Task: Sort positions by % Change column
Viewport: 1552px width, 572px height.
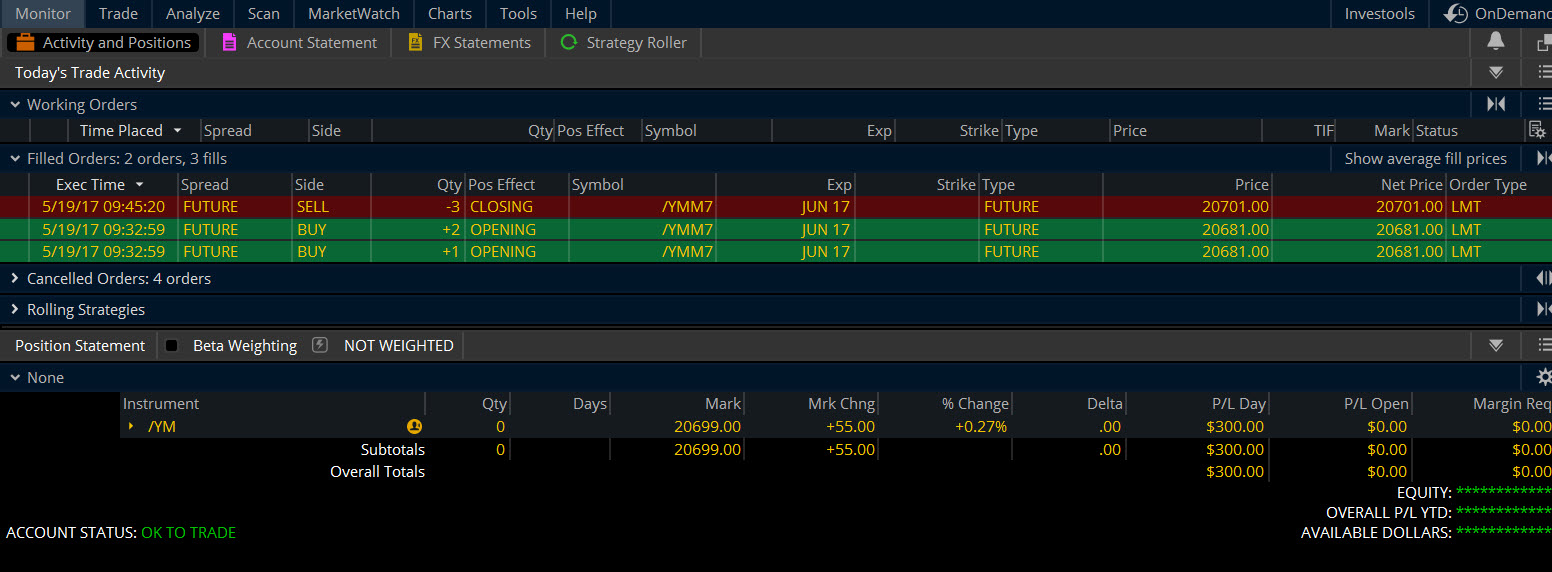Action: (975, 403)
